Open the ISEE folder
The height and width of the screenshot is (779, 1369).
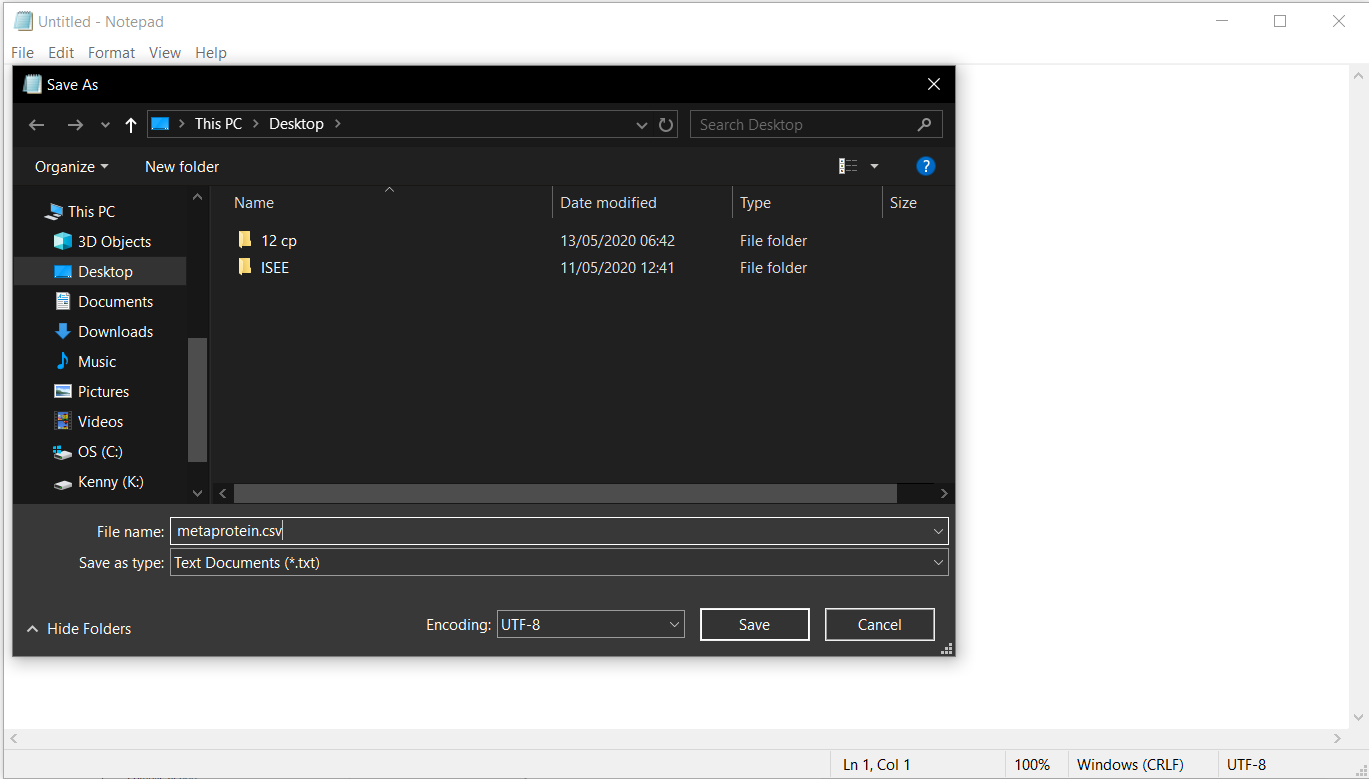tap(274, 267)
